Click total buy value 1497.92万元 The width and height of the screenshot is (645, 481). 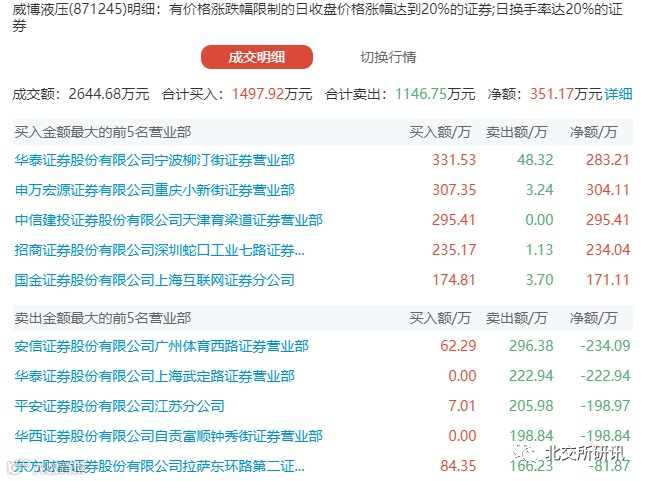click(x=272, y=94)
